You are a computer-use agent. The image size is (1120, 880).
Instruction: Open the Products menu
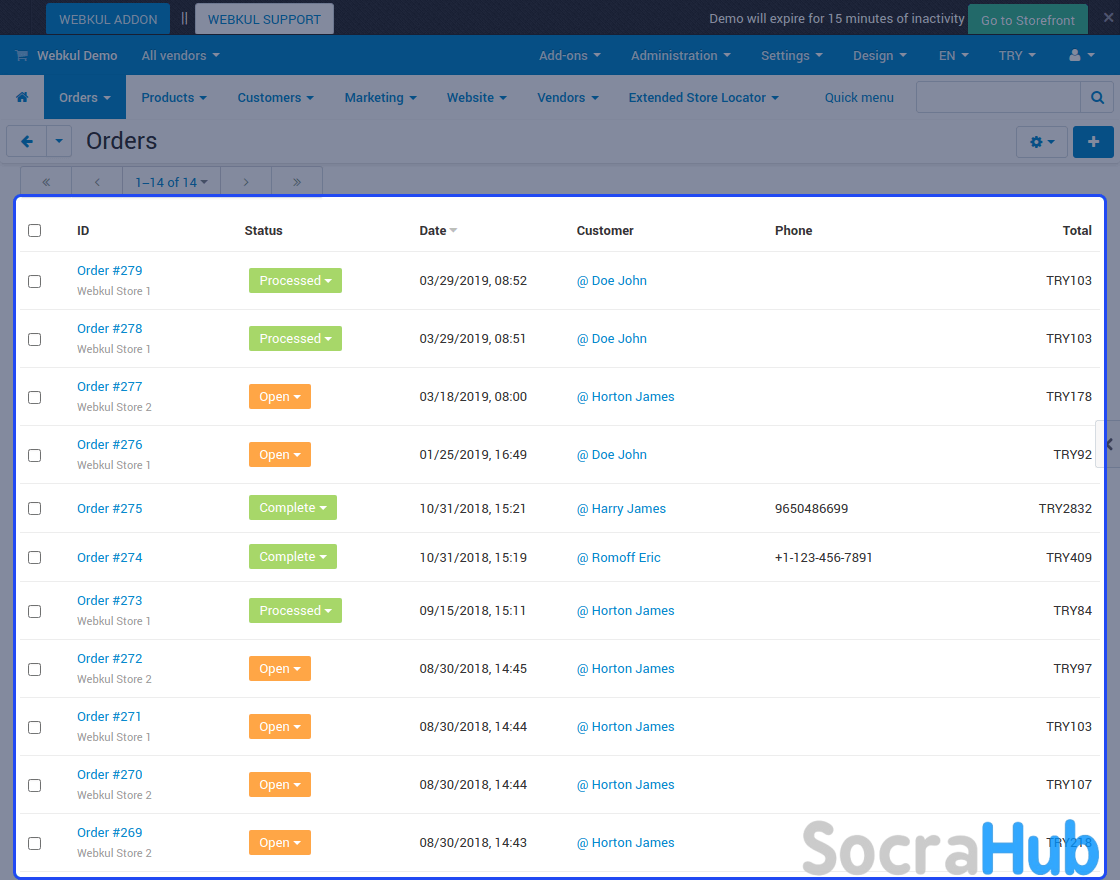tap(174, 98)
